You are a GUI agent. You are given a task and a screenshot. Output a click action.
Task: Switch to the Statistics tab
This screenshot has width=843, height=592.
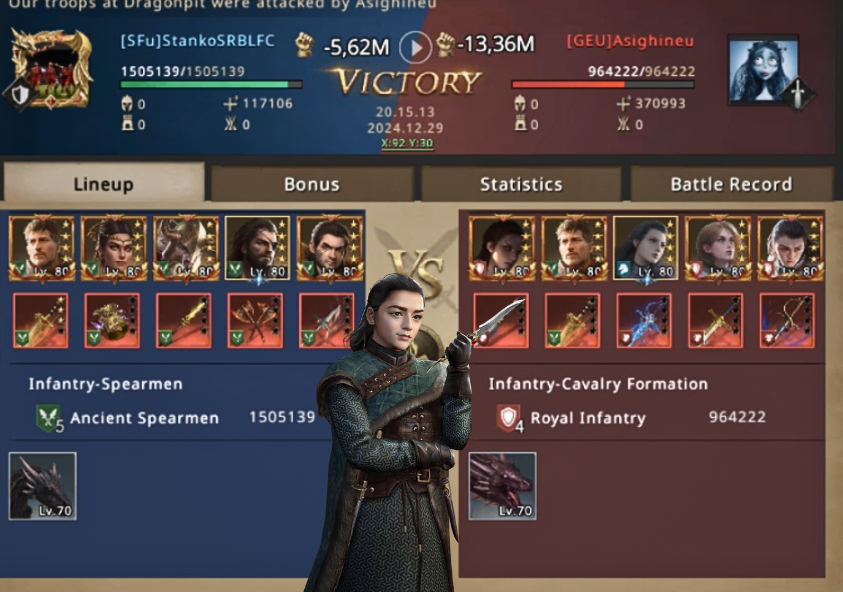[521, 184]
